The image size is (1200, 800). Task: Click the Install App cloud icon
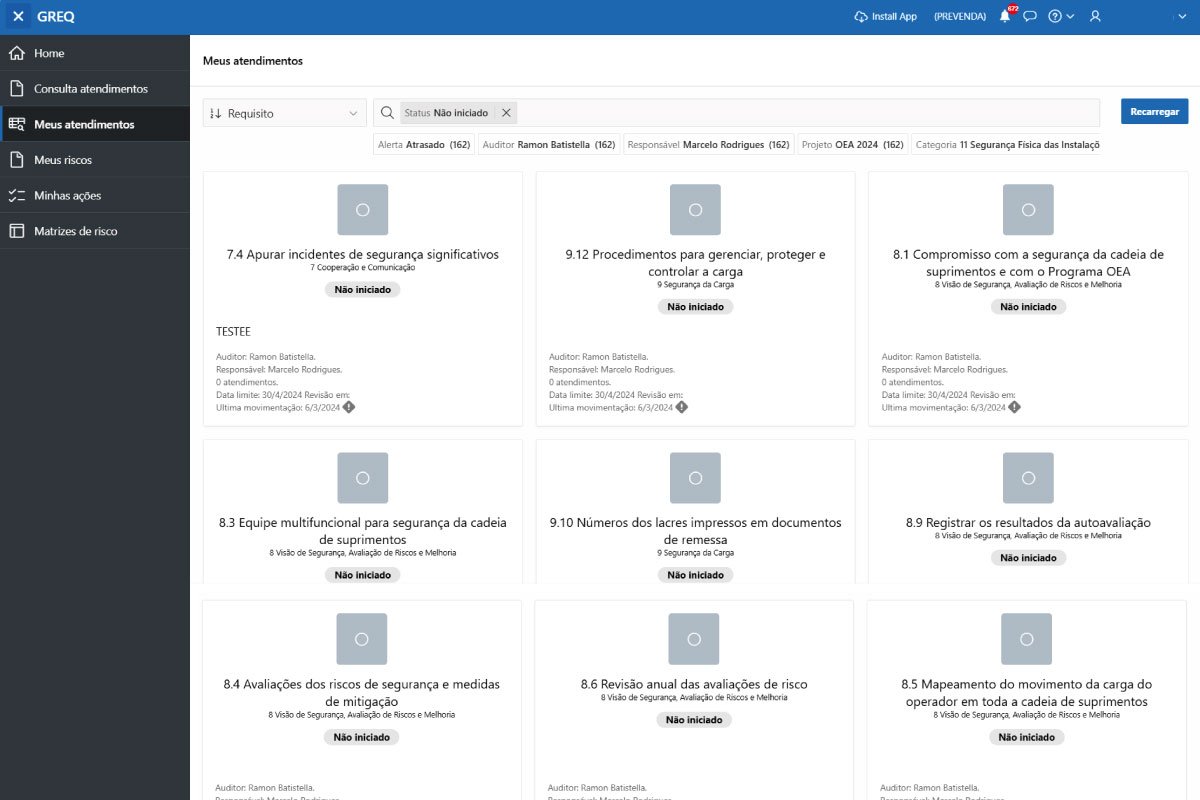tap(861, 17)
